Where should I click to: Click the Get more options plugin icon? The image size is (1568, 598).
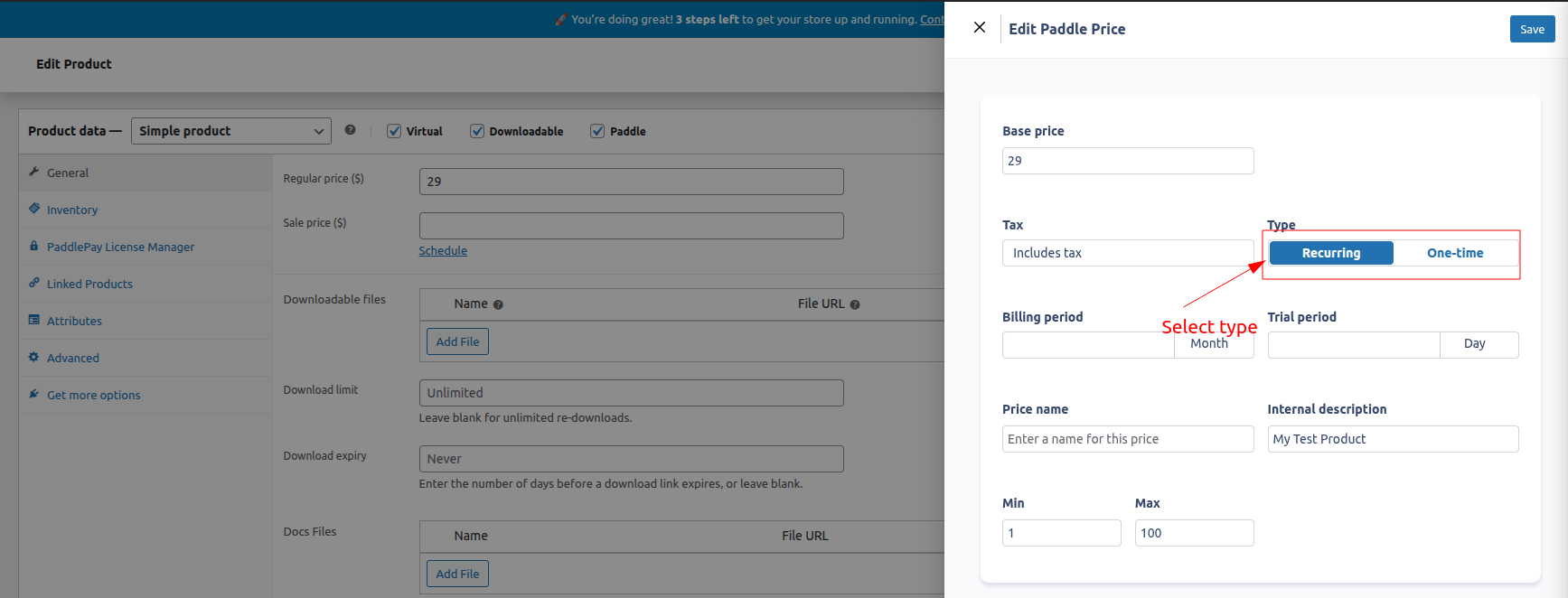(33, 394)
